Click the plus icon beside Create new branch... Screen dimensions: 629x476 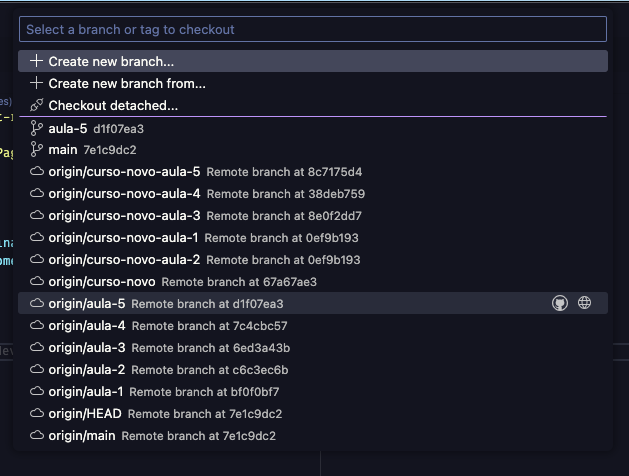click(x=37, y=61)
